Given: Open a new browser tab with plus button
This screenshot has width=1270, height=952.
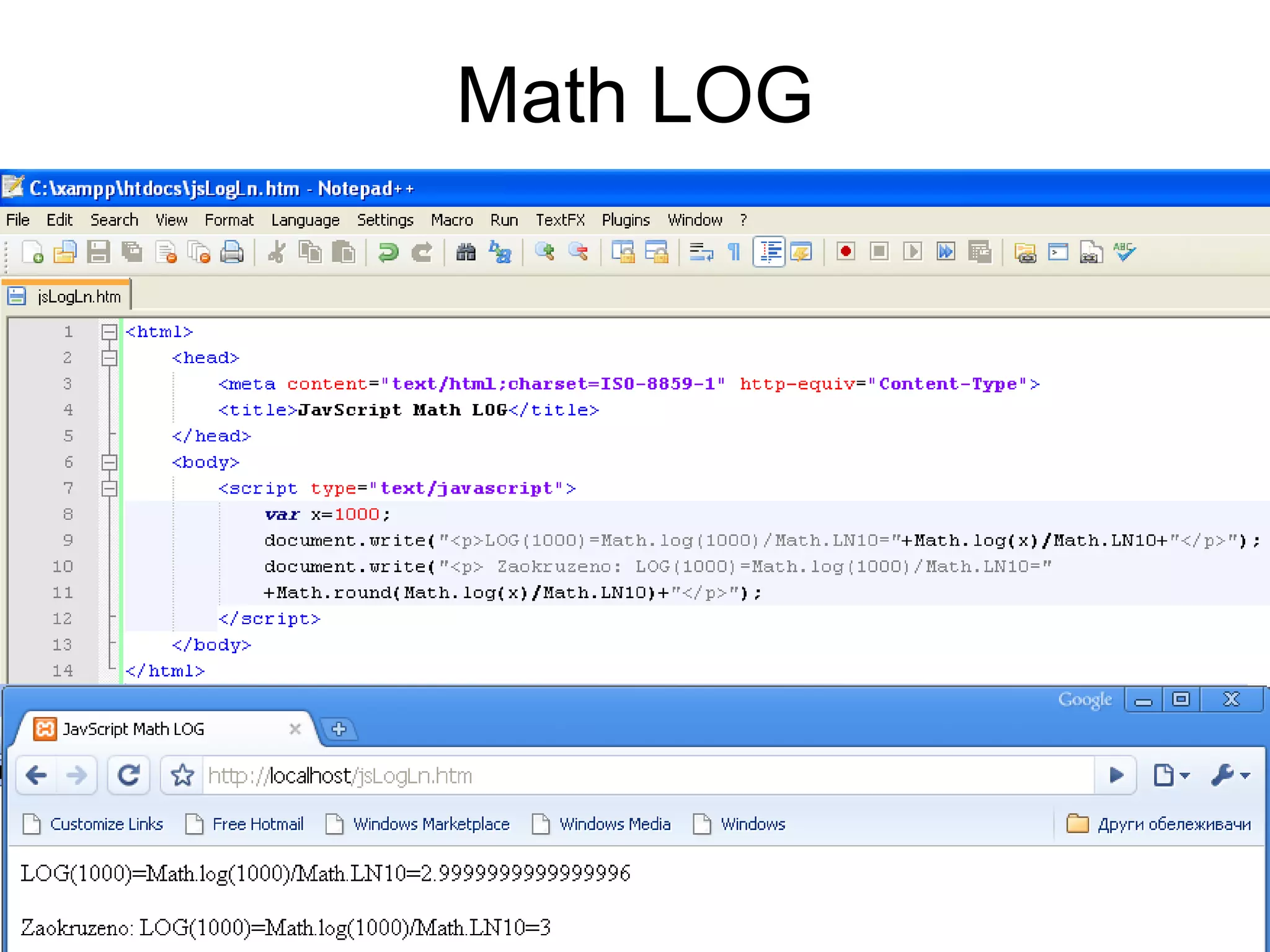Looking at the screenshot, I should tap(339, 729).
